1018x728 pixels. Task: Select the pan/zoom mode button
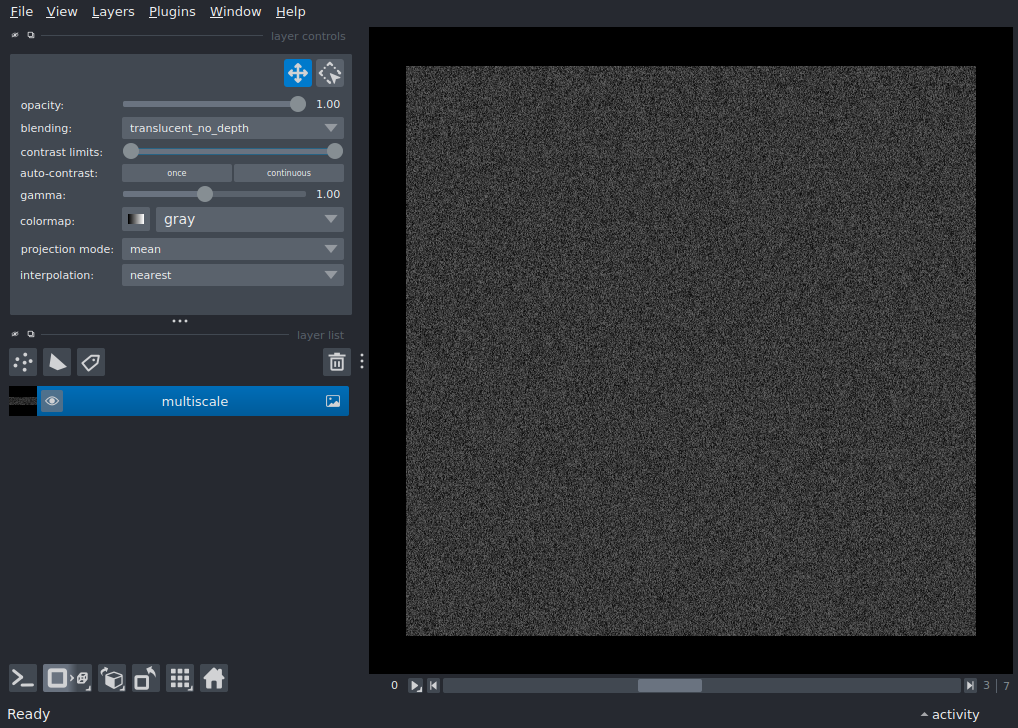click(x=297, y=73)
